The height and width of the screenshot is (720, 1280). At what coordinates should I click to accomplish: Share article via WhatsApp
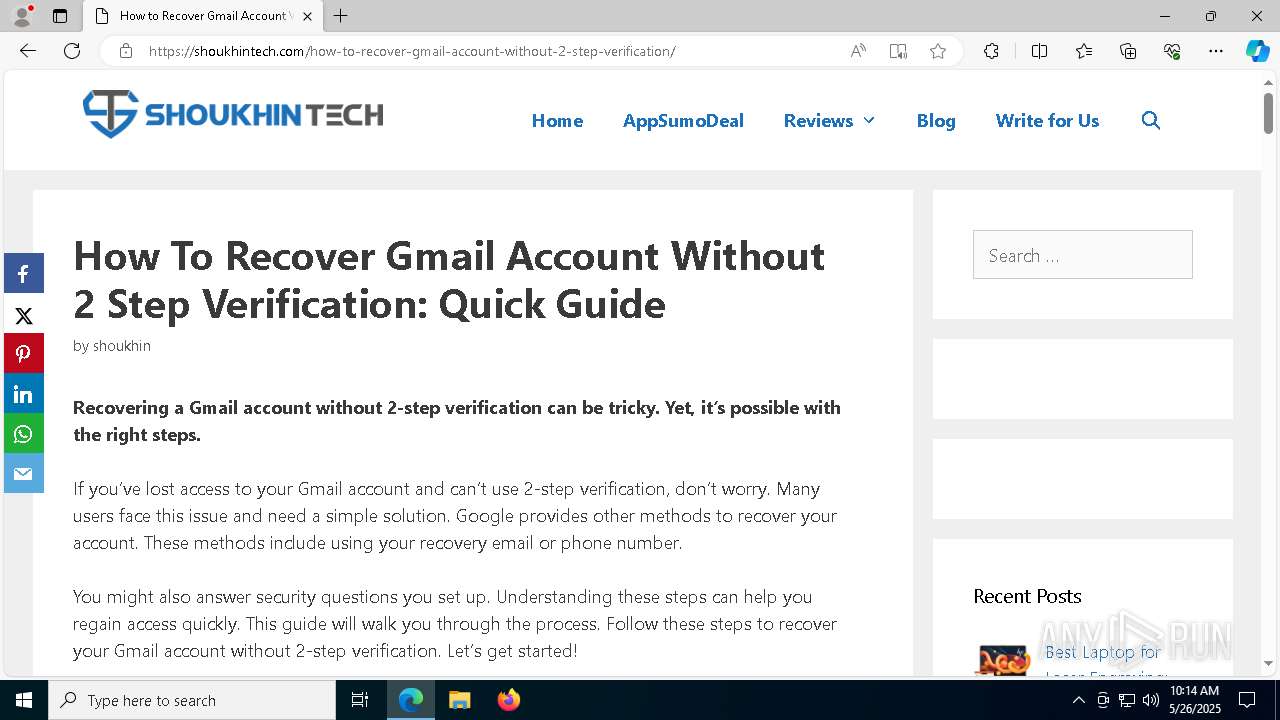point(23,434)
